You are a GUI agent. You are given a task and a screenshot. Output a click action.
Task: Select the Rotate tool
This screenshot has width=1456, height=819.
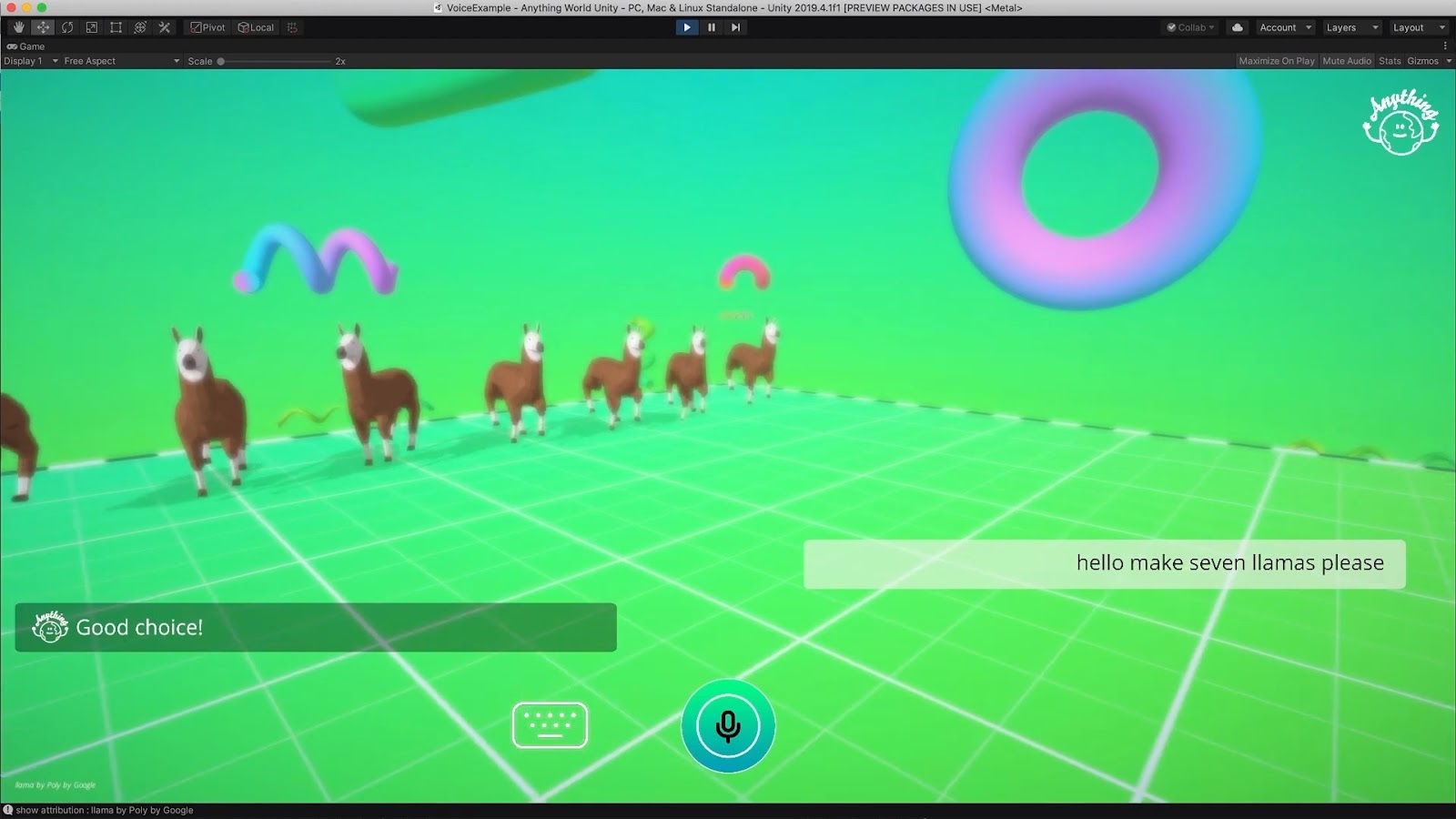[67, 27]
